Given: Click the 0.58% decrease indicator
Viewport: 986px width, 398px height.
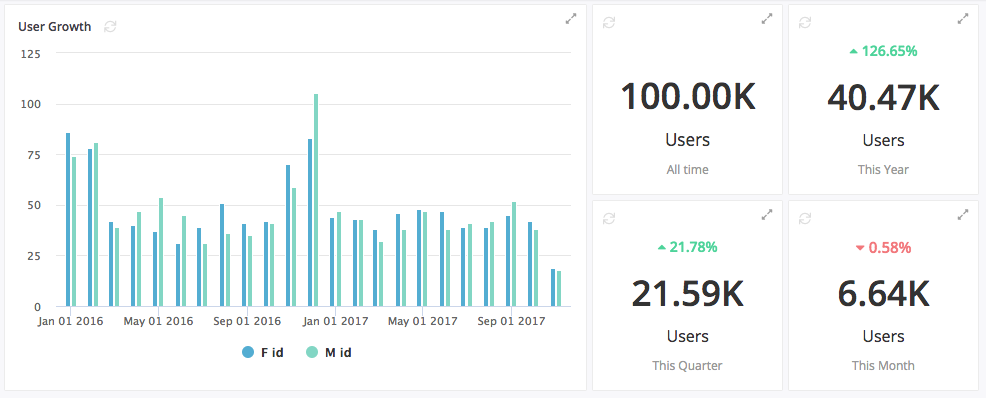Looking at the screenshot, I should pyautogui.click(x=884, y=248).
